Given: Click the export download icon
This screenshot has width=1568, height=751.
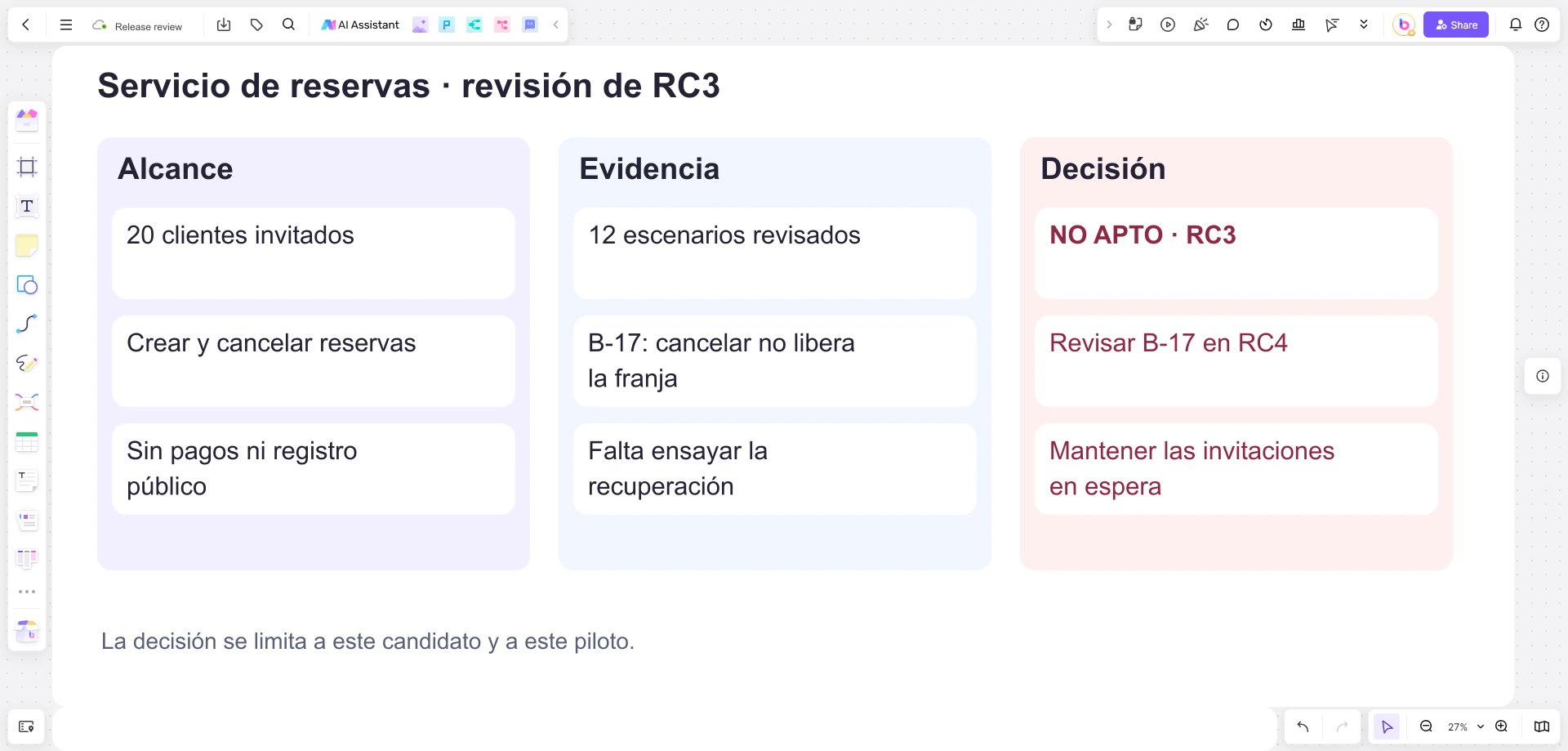Looking at the screenshot, I should [x=224, y=25].
